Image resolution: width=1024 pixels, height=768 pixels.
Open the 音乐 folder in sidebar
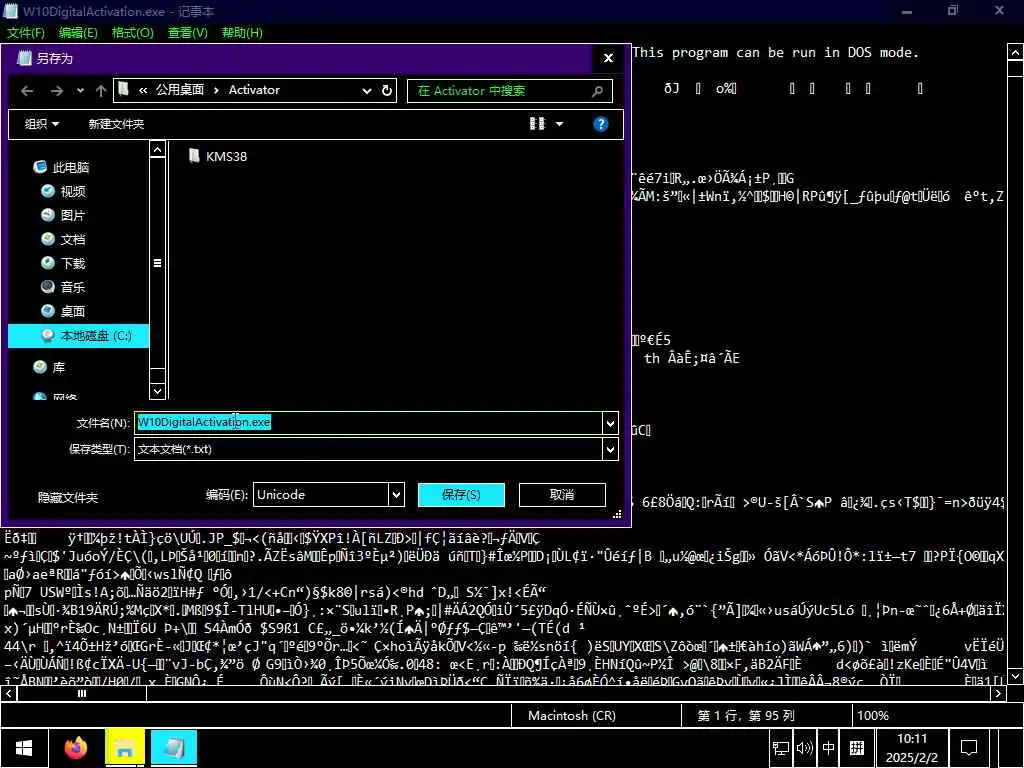pos(63,287)
